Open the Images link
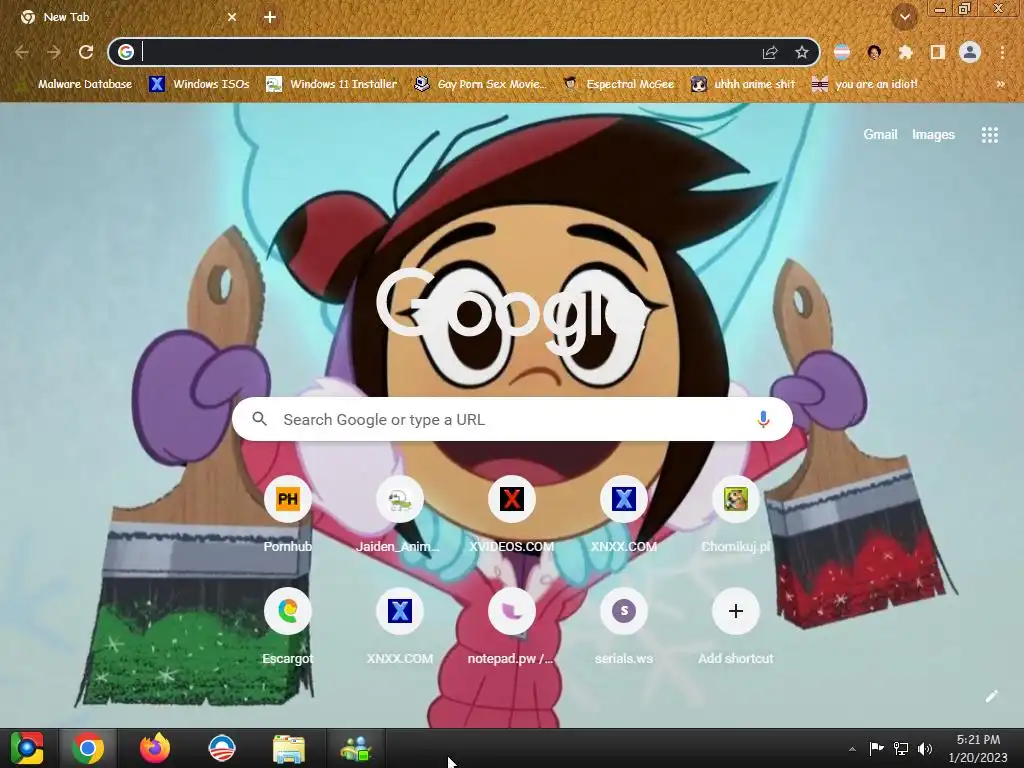This screenshot has height=768, width=1024. tap(933, 135)
